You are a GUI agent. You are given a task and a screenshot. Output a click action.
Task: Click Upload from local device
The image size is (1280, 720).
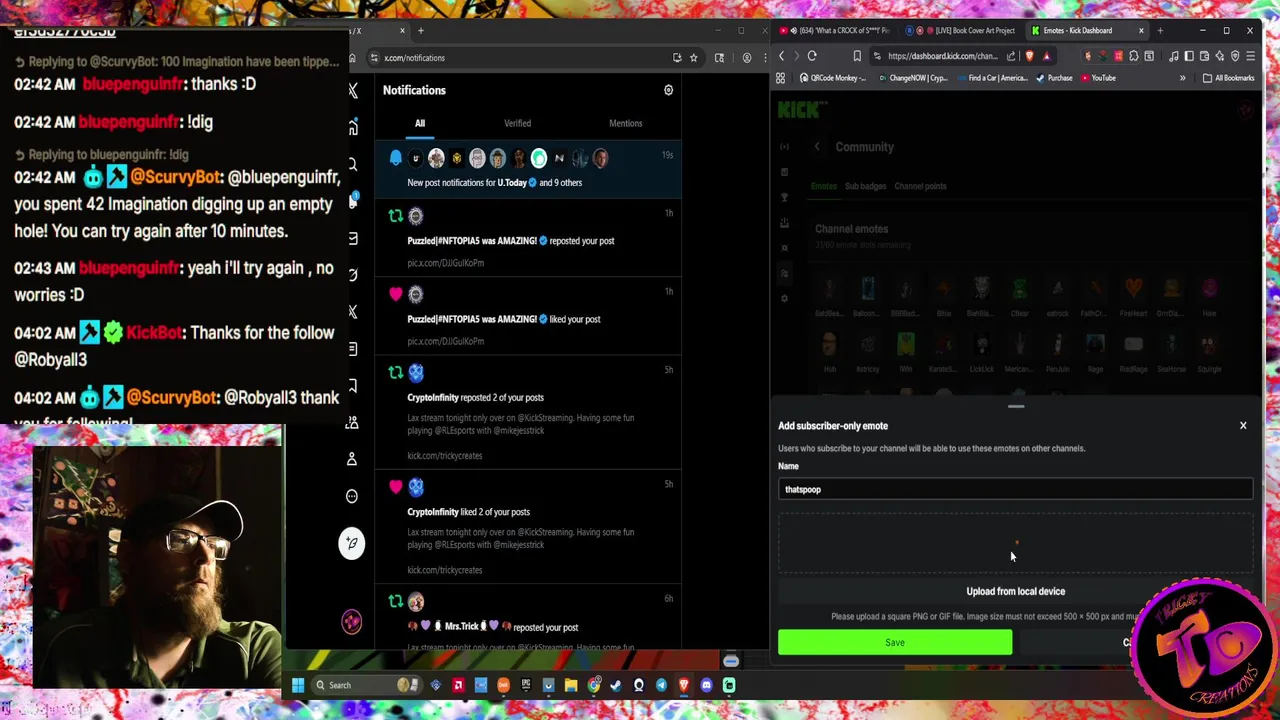(1015, 591)
